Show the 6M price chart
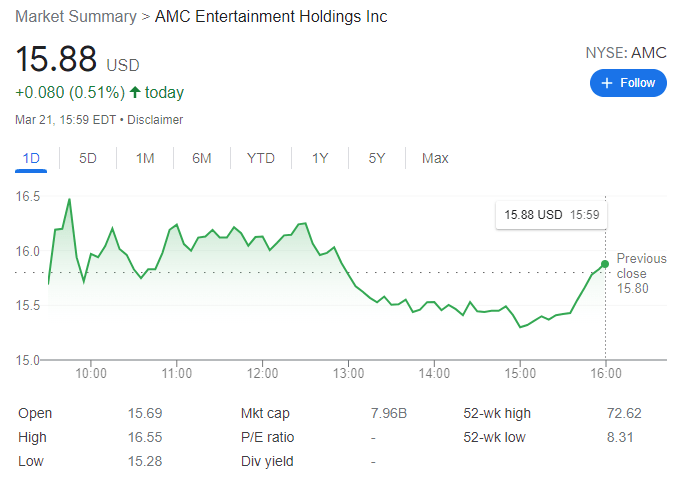The height and width of the screenshot is (489, 684). [x=202, y=158]
